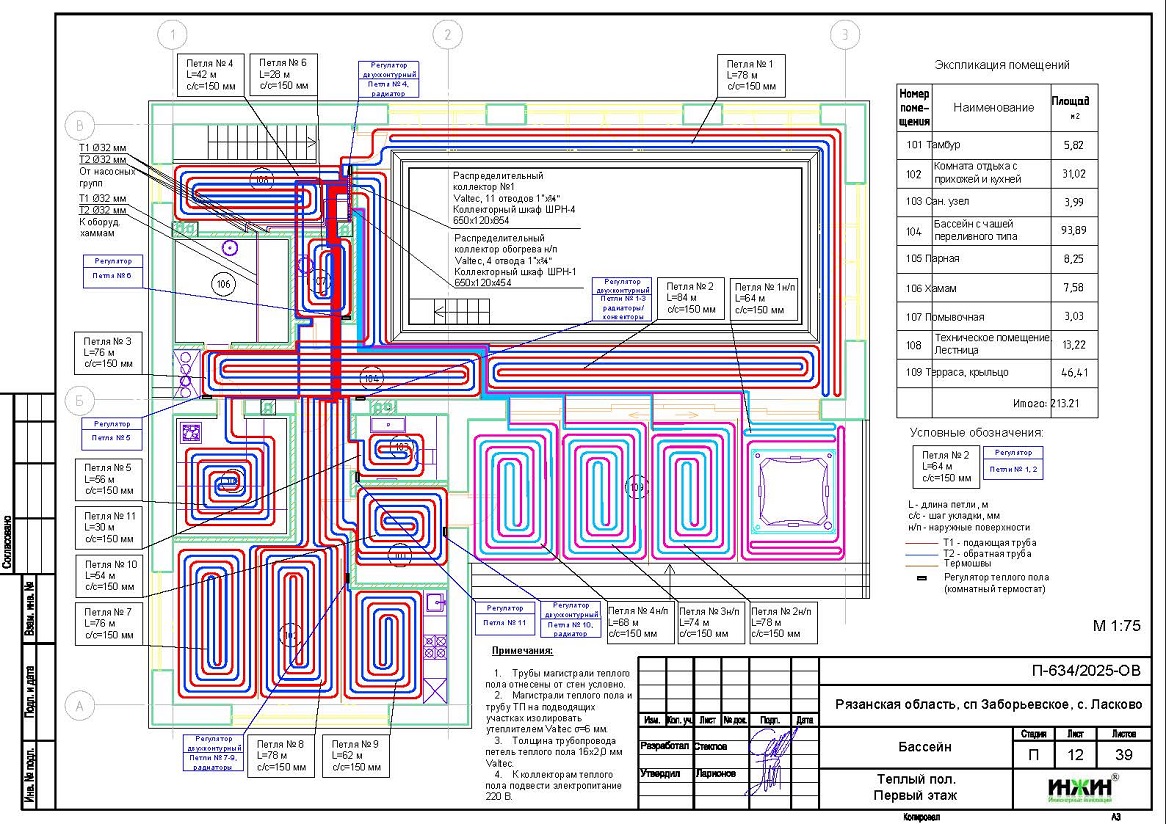
Task: Select the thermostat symbol in the legend
Action: point(924,577)
